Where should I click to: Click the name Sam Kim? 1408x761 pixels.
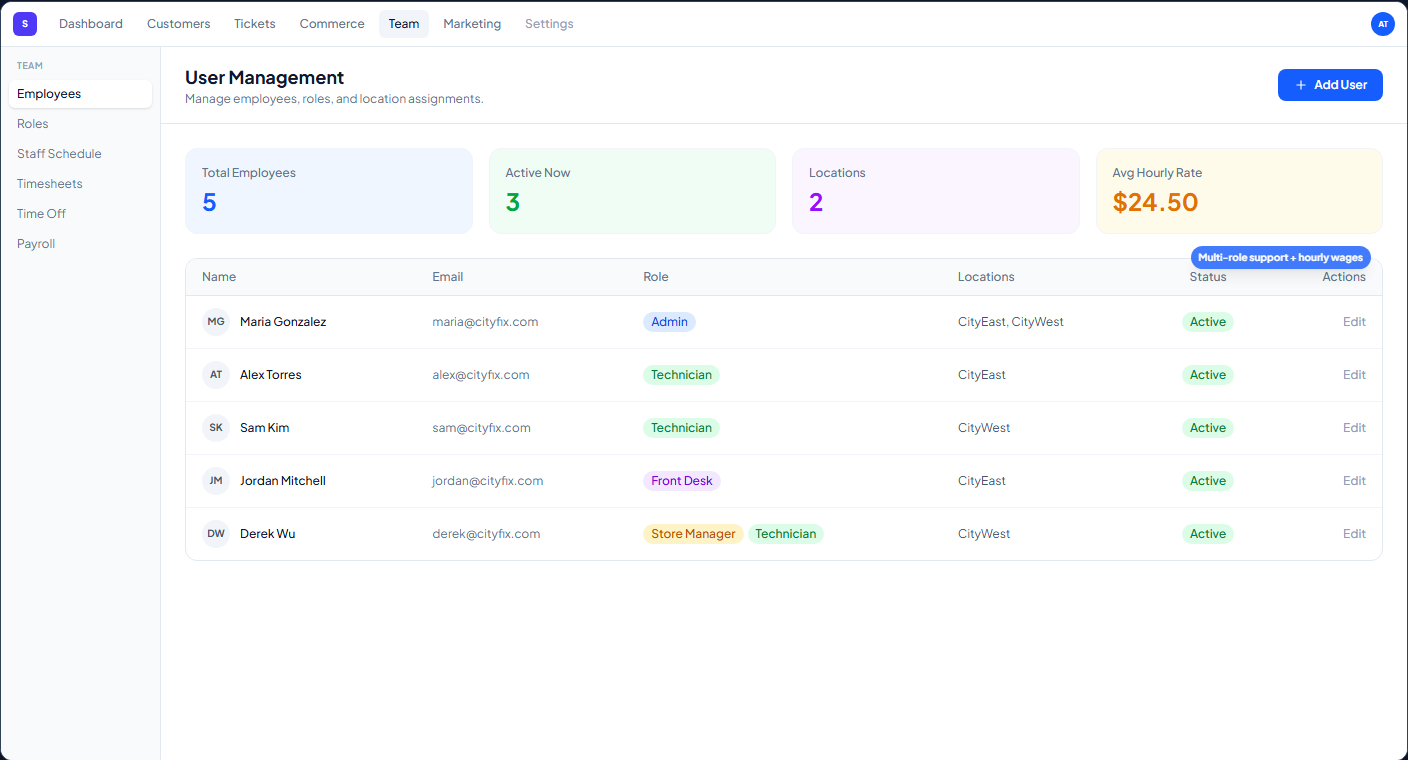coord(265,428)
